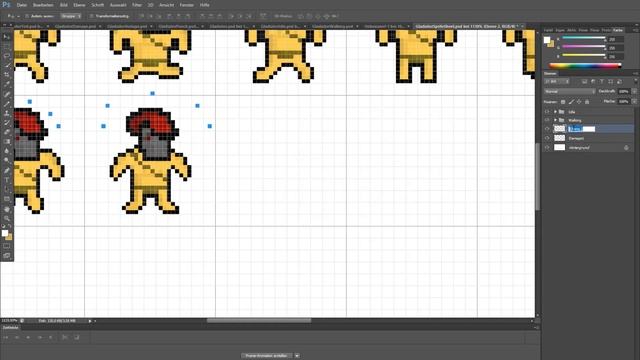Open the Bild menu
Viewport: 640px width, 360px height.
coord(64,5)
